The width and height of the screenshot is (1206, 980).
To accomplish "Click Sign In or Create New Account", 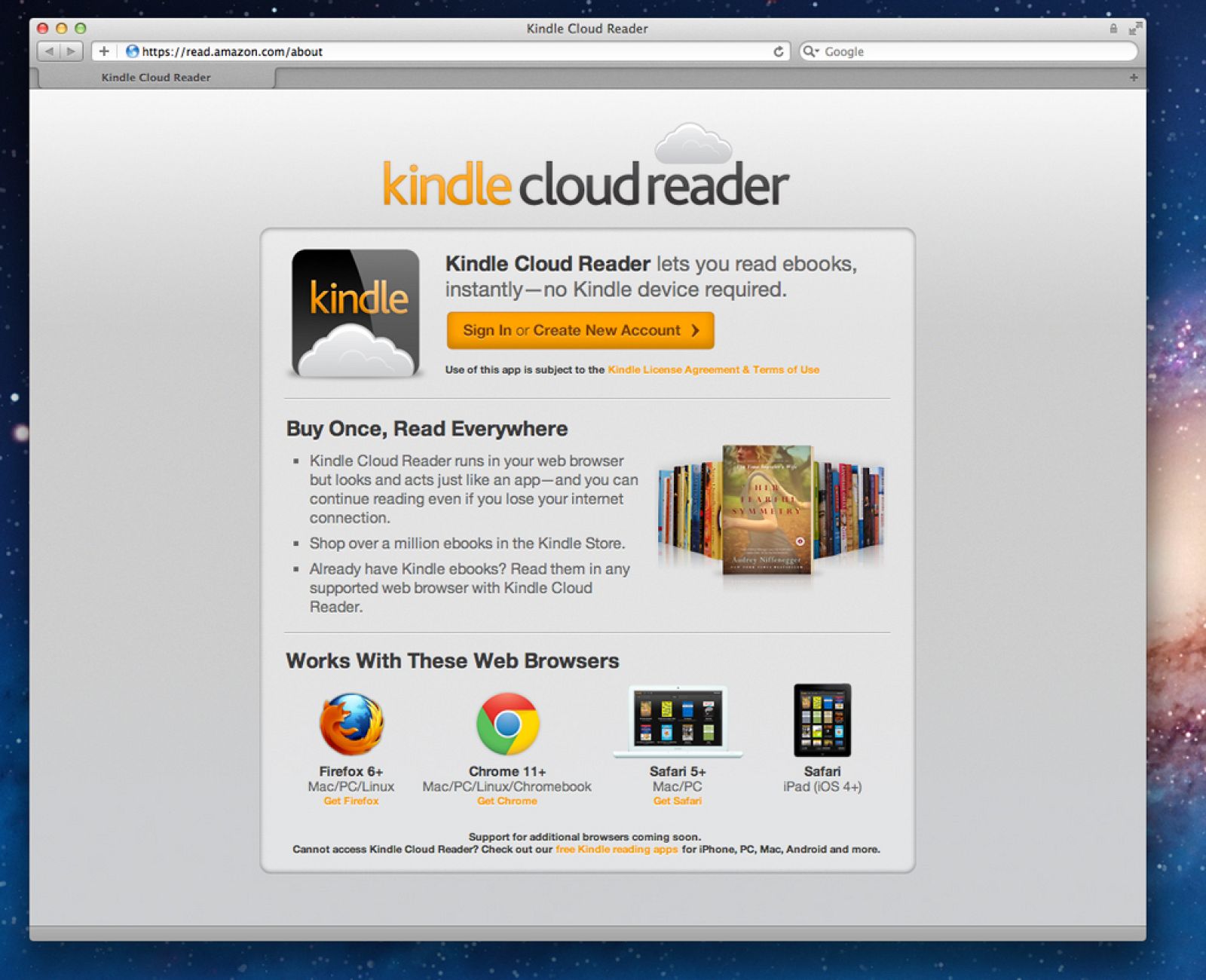I will [579, 330].
